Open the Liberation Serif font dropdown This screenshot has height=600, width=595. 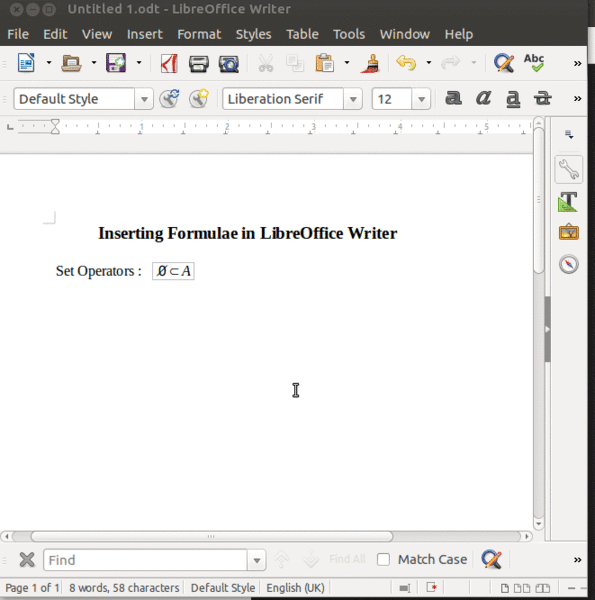(353, 99)
